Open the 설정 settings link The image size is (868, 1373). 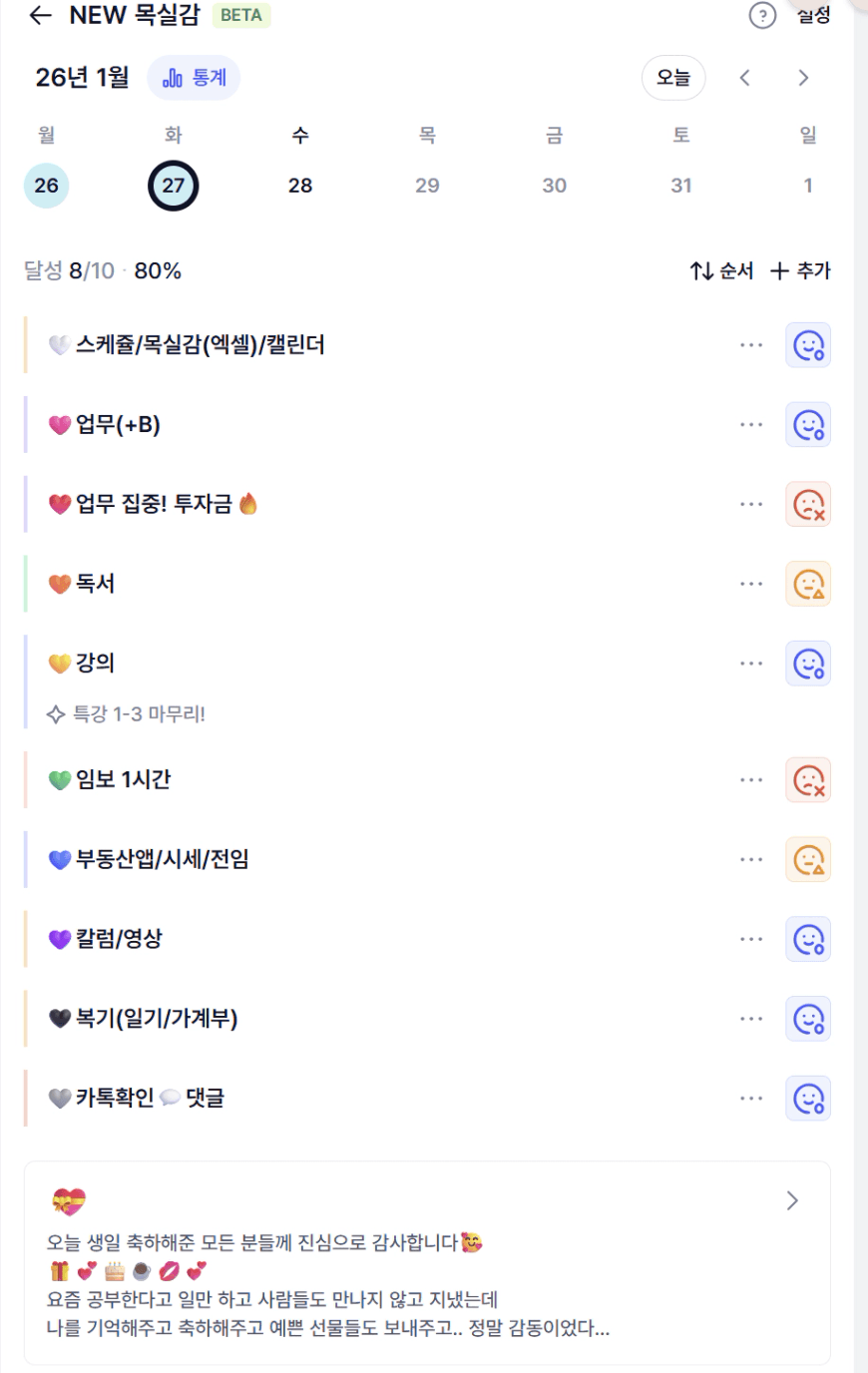(x=813, y=15)
